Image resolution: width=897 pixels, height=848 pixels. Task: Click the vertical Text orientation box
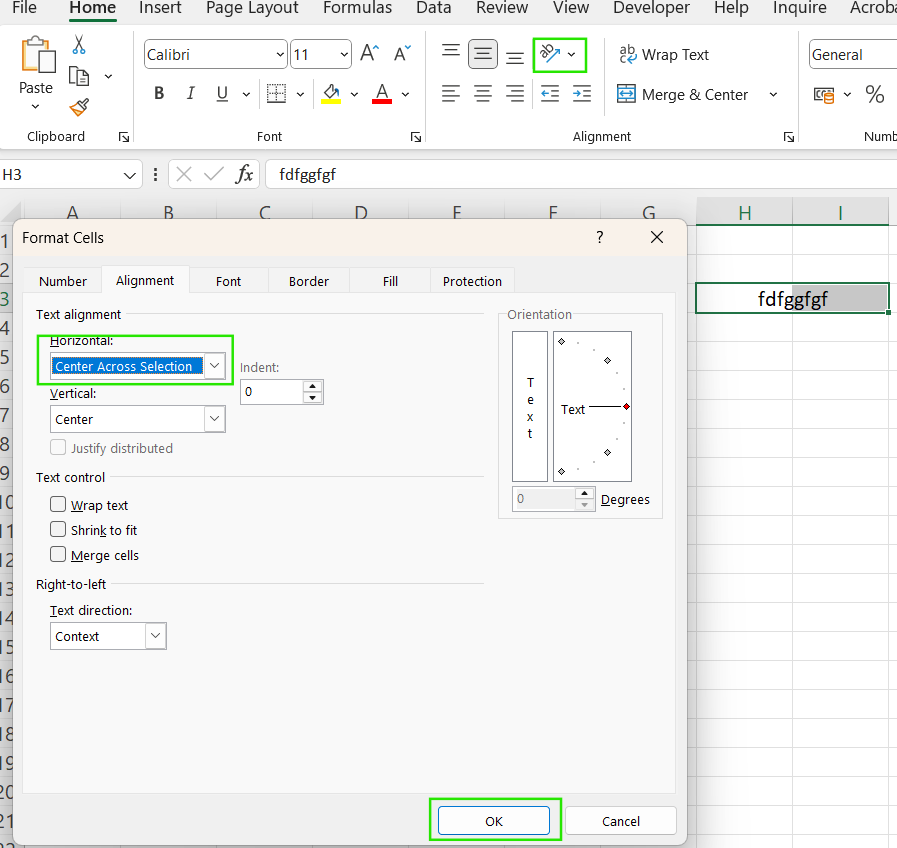tap(530, 407)
